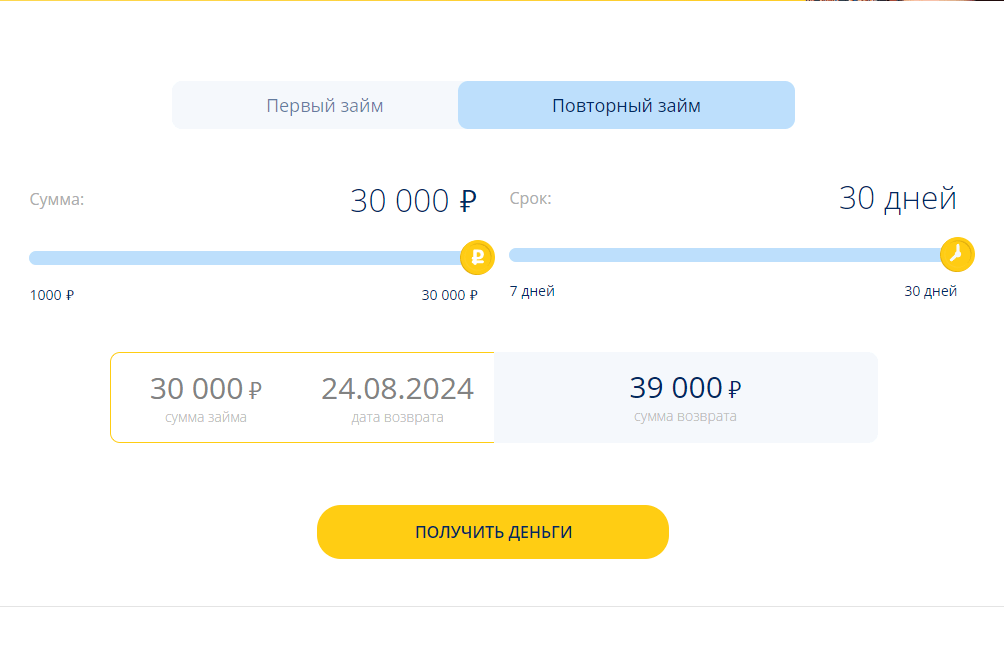Switch to Первый займ tab

coord(325,105)
